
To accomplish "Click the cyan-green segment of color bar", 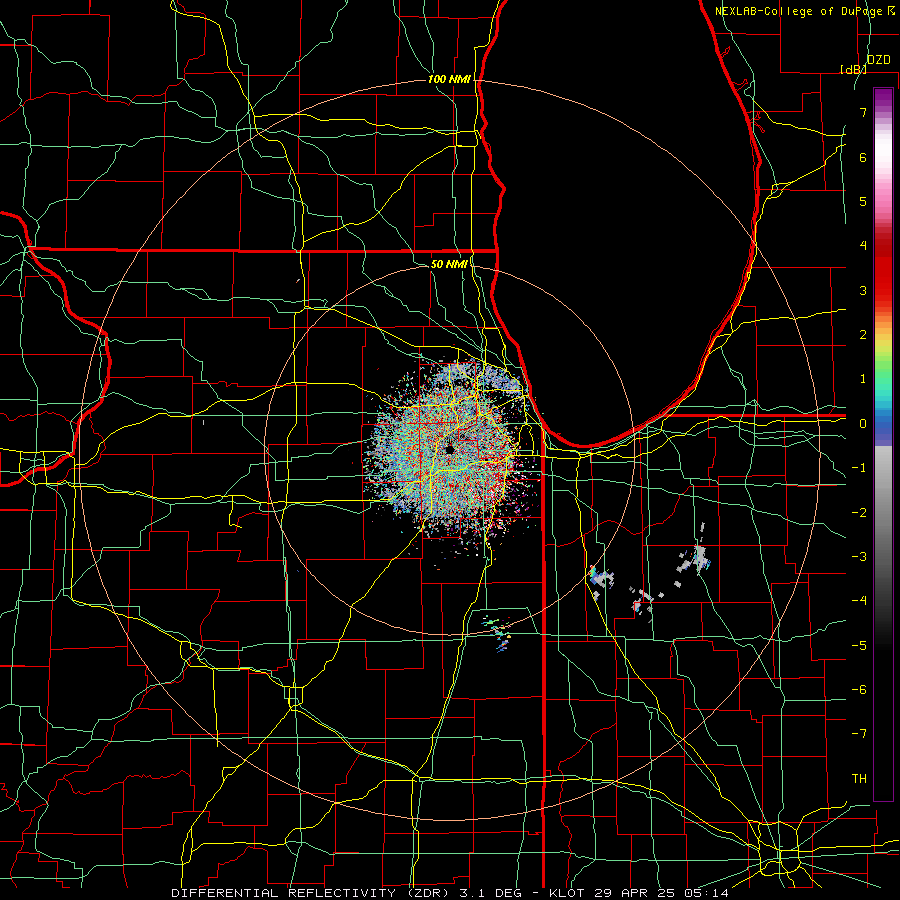I will 883,385.
